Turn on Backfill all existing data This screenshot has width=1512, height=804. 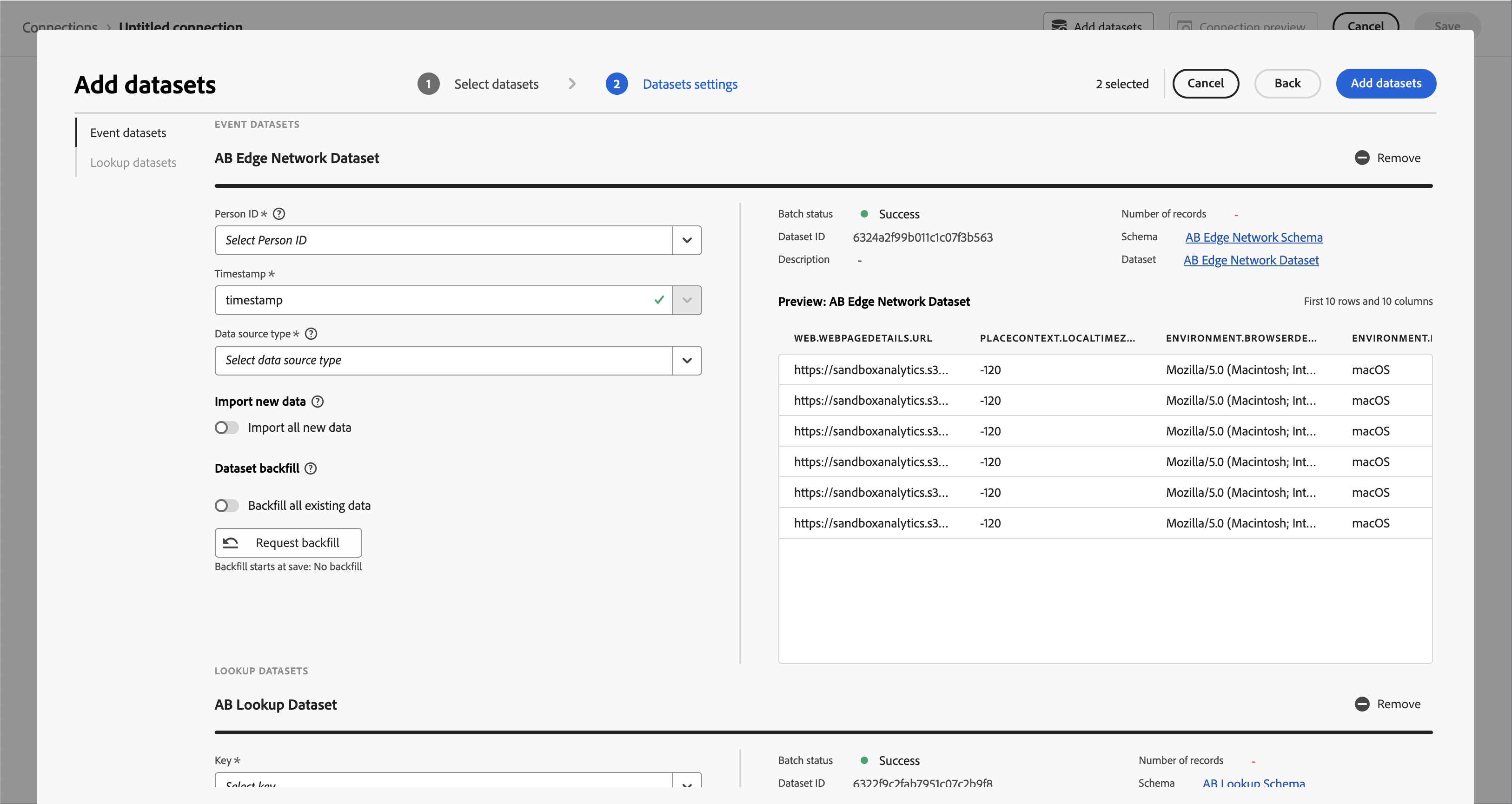click(226, 506)
